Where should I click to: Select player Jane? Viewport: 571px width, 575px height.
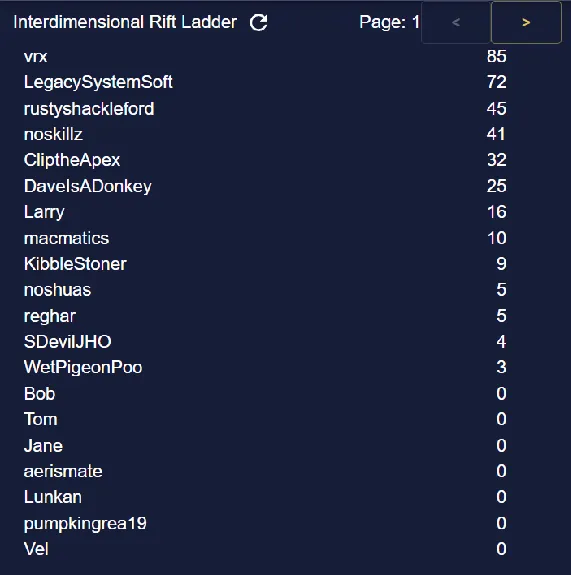coord(43,446)
